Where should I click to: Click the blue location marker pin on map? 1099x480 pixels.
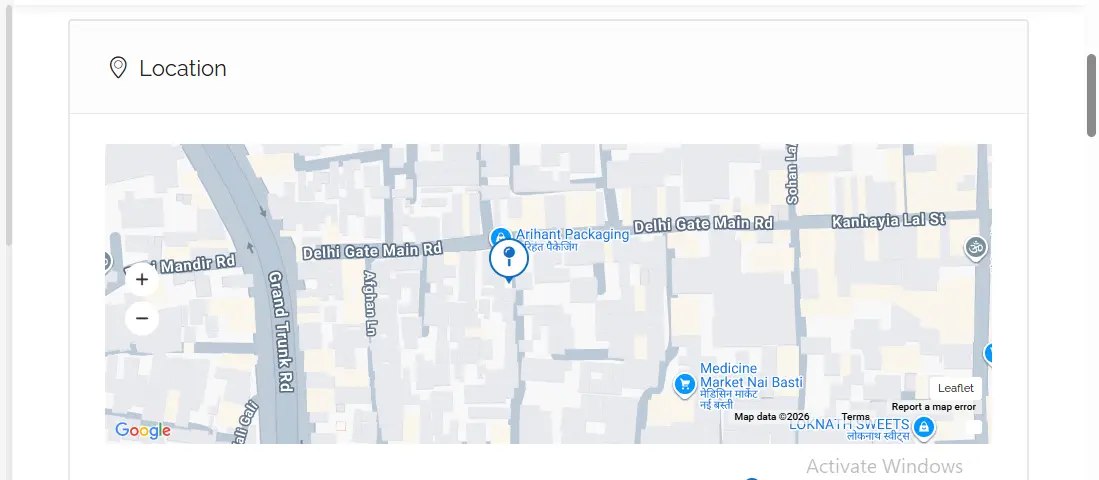[x=508, y=260]
